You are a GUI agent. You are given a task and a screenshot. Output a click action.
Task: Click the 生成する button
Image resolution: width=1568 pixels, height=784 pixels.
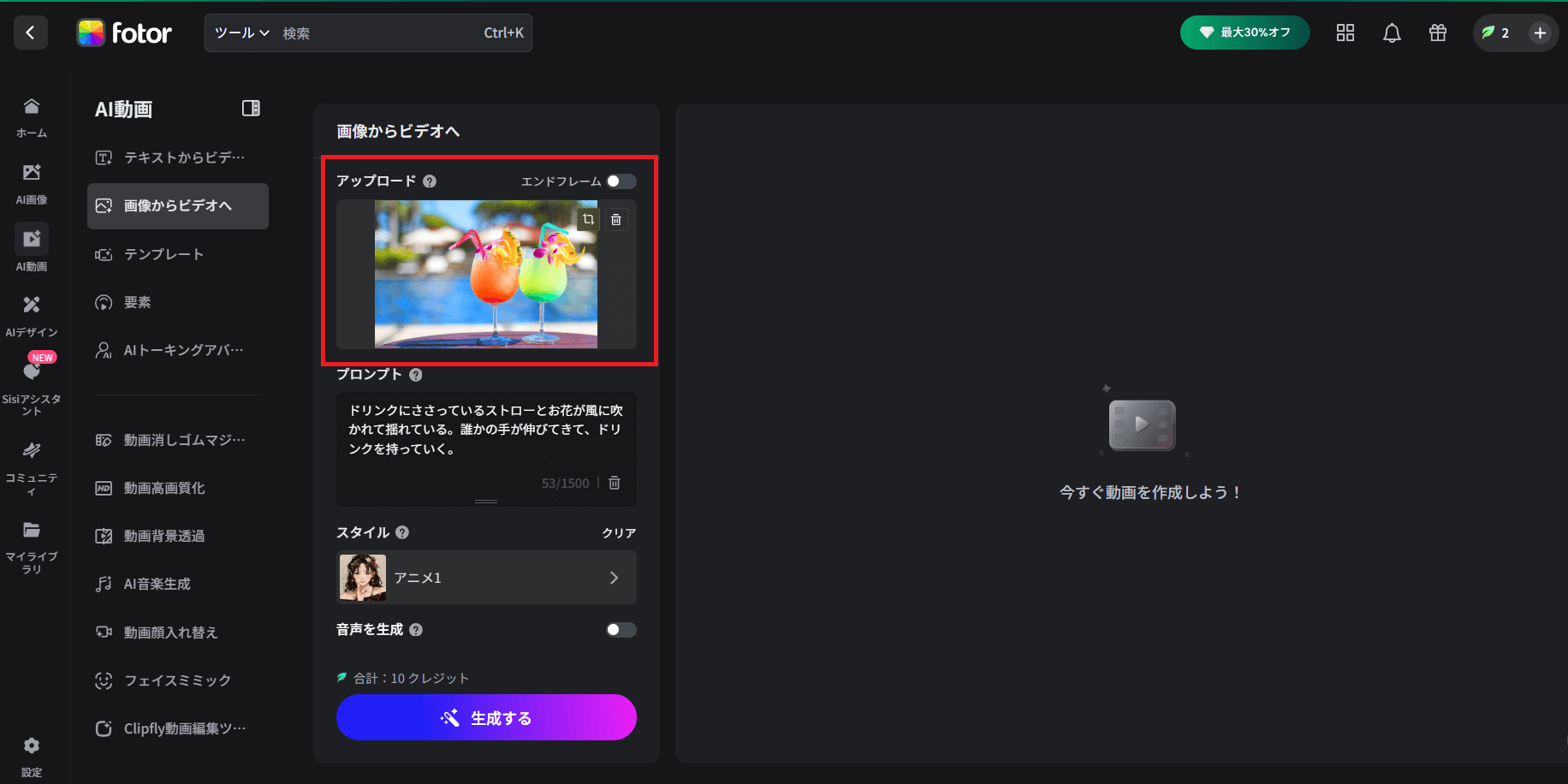(x=486, y=717)
